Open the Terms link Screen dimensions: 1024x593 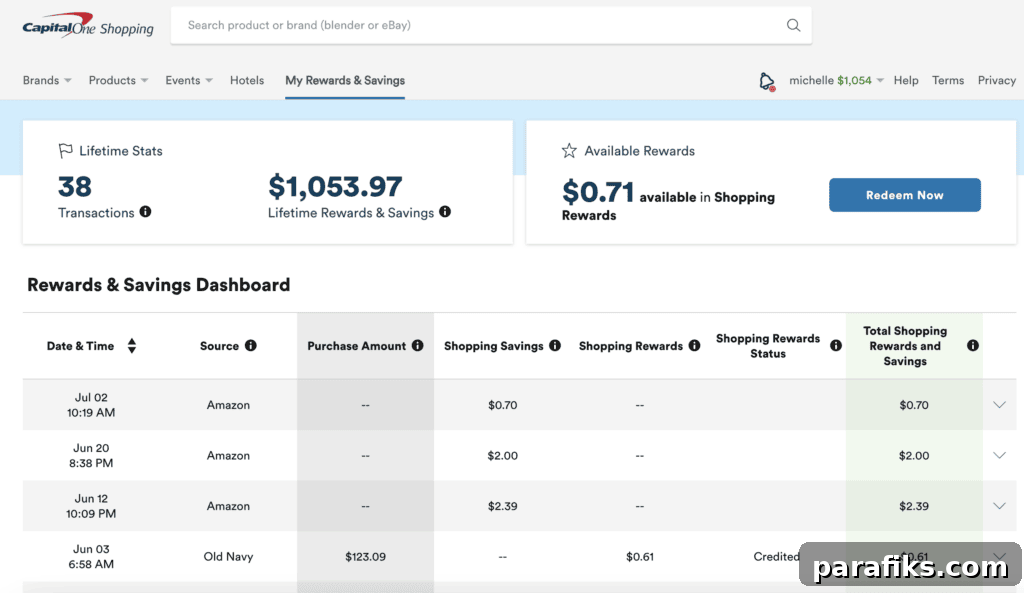click(x=948, y=80)
